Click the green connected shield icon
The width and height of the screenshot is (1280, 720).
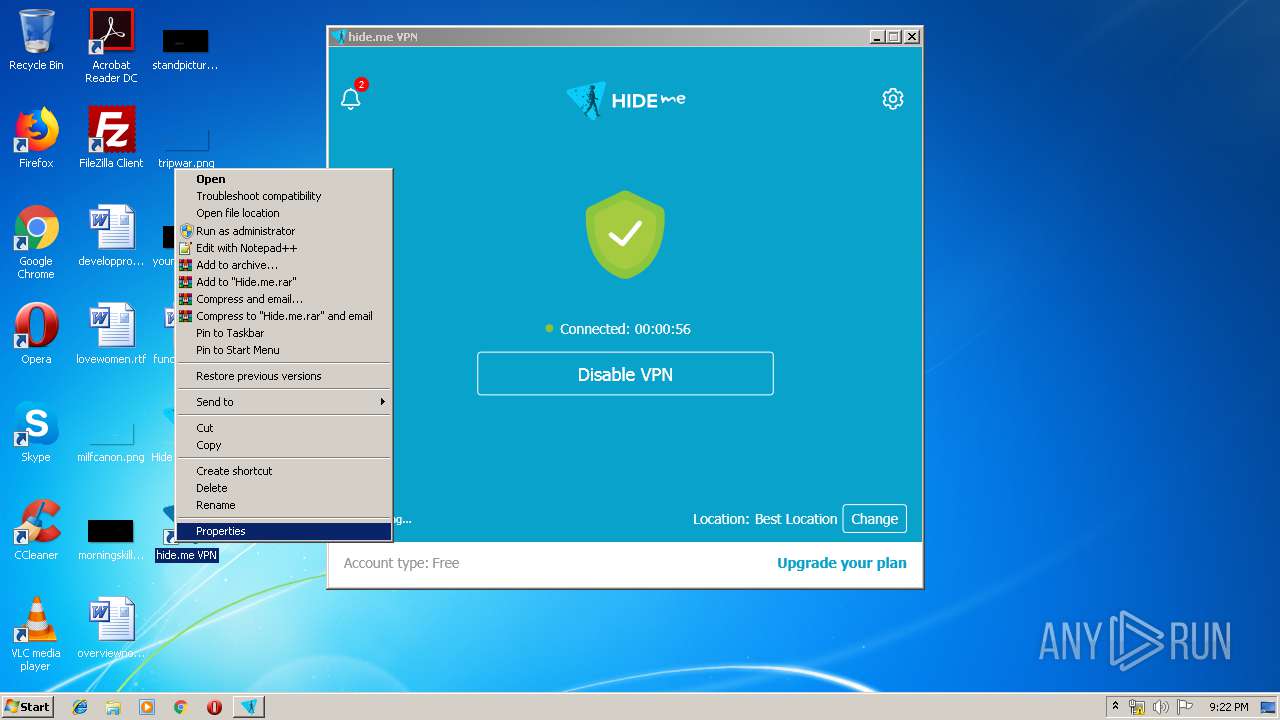(x=625, y=235)
